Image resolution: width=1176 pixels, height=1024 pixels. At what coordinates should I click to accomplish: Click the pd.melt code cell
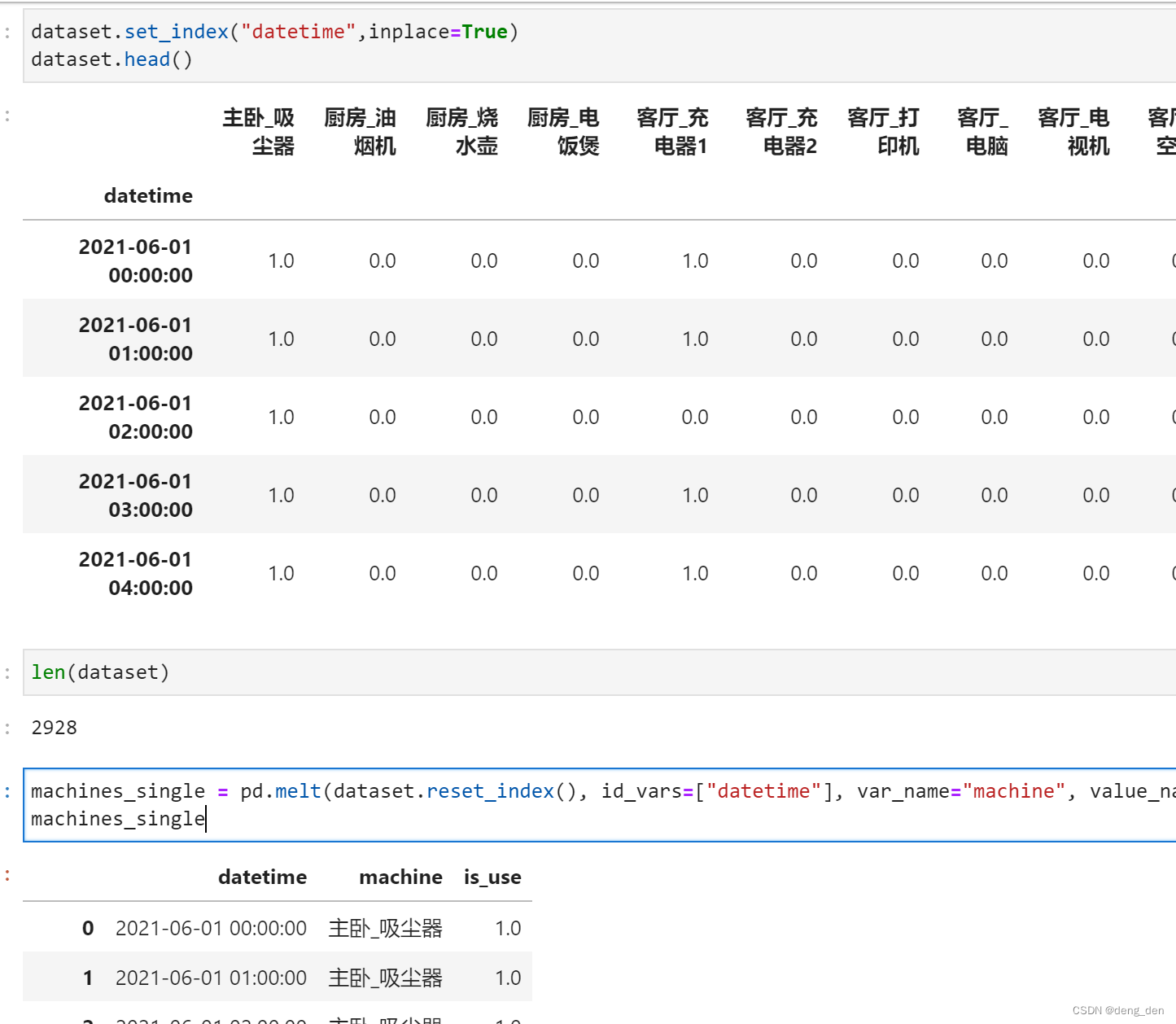(x=599, y=805)
